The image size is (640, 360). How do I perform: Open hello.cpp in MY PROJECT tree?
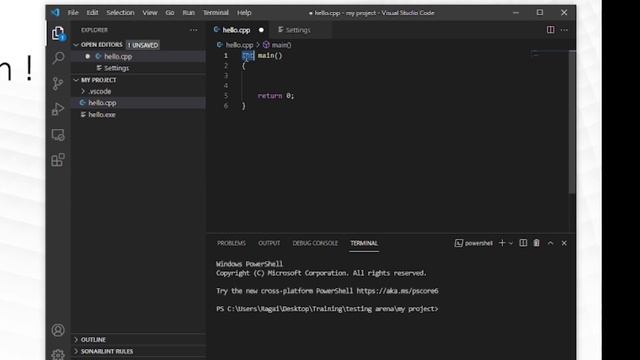point(139,103)
